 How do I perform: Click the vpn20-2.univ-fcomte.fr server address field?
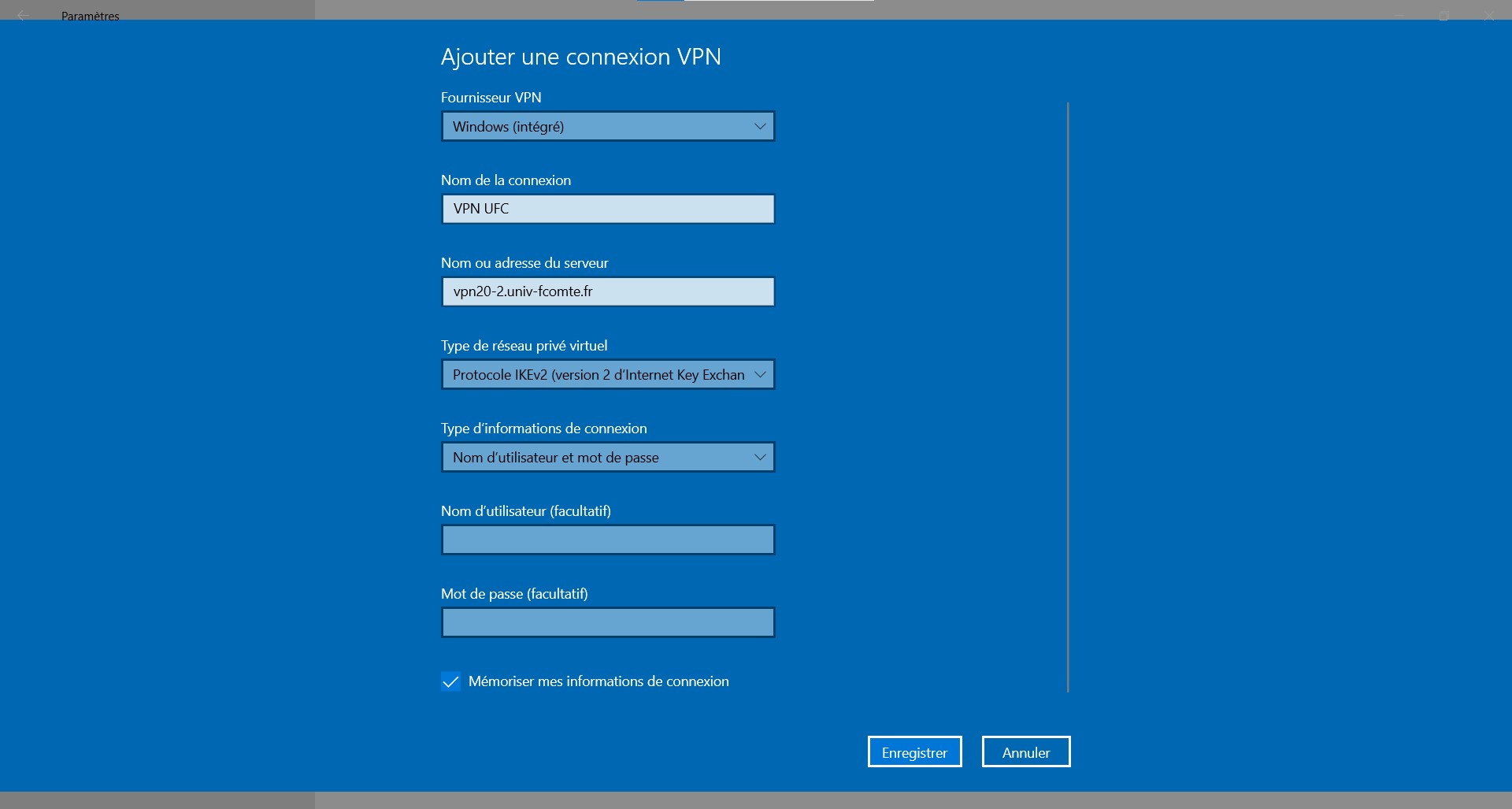point(608,291)
